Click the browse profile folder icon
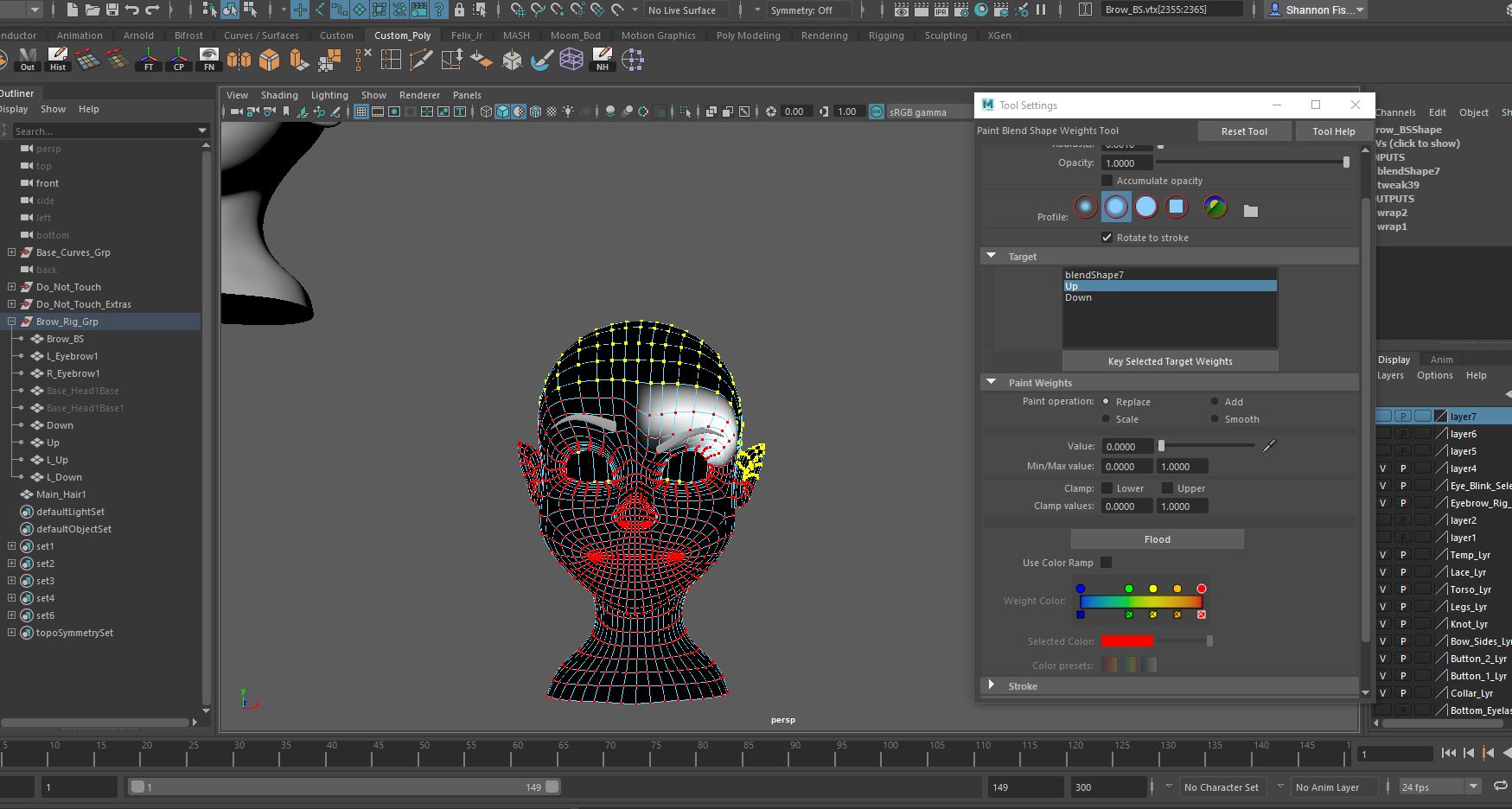 coord(1250,211)
